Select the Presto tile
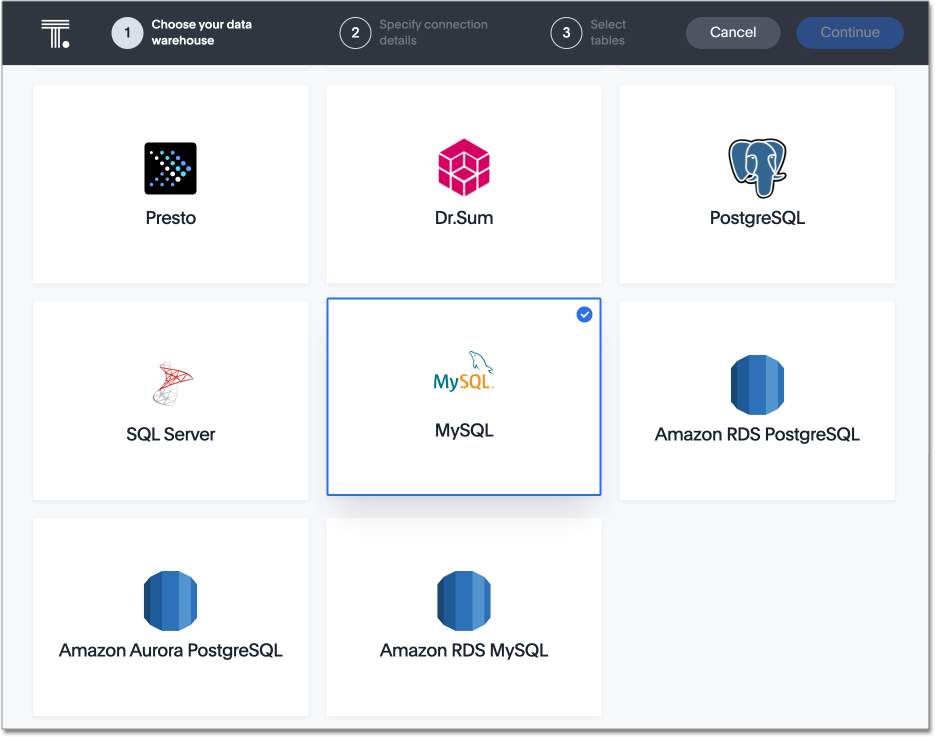The width and height of the screenshot is (935, 737). 170,184
